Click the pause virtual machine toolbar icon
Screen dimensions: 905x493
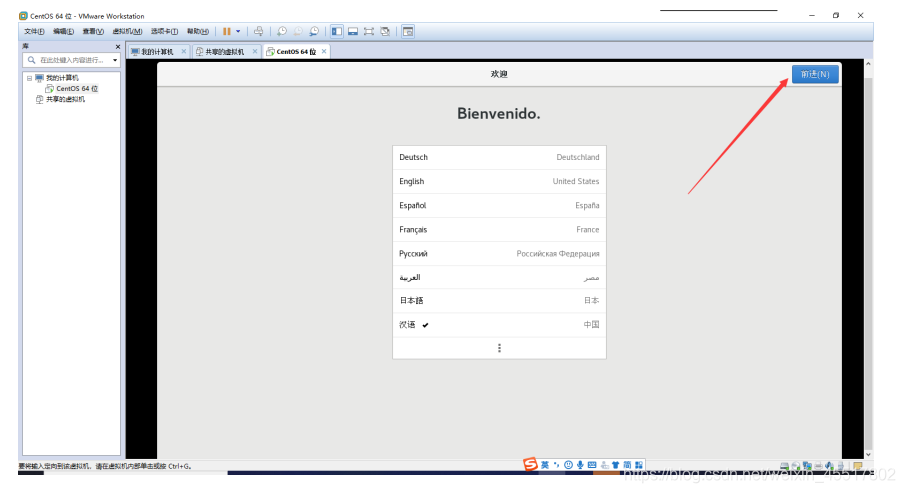pos(227,32)
